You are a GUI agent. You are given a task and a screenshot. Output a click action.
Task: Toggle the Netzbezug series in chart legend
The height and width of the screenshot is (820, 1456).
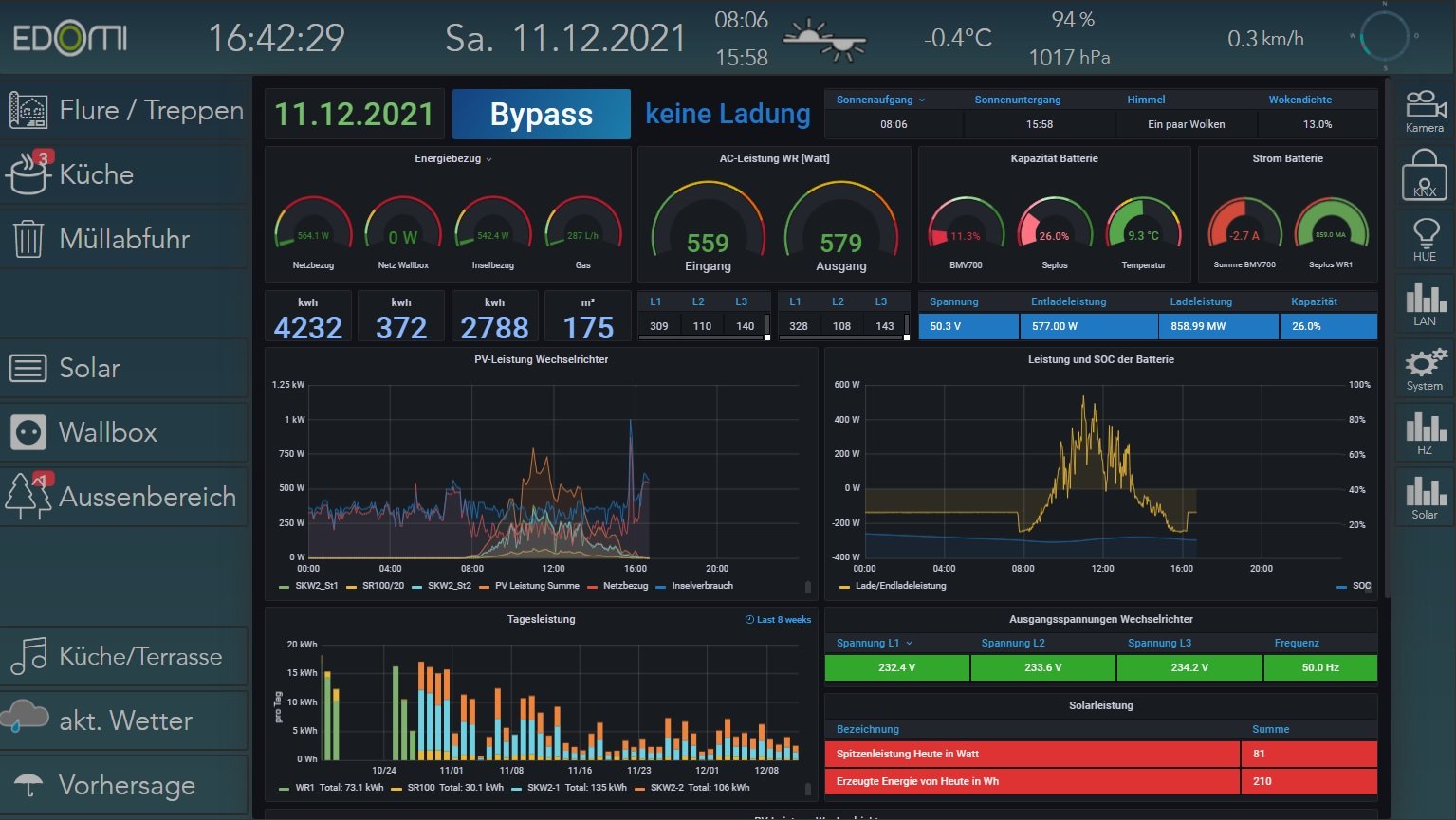click(625, 586)
